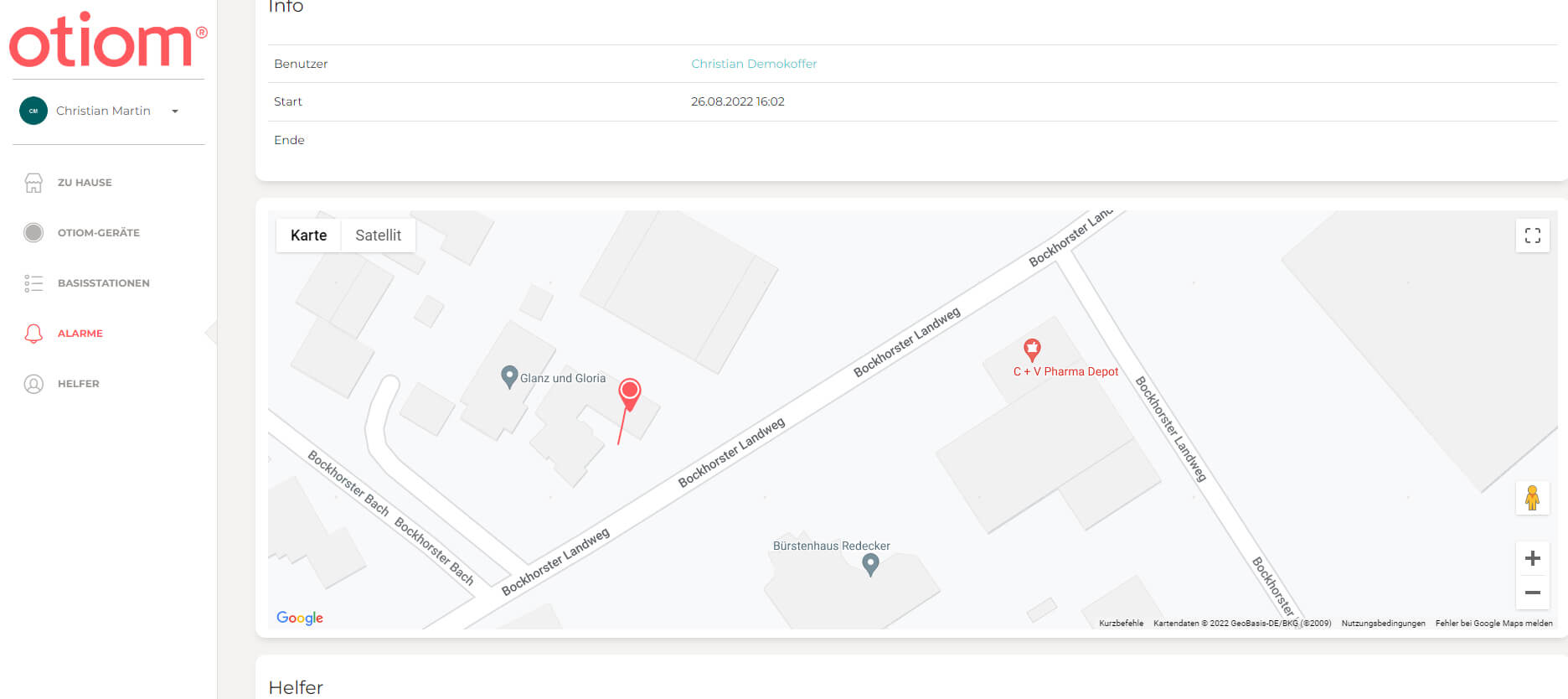This screenshot has height=699, width=1568.
Task: Open the Basisstationen list icon
Action: pyautogui.click(x=34, y=283)
